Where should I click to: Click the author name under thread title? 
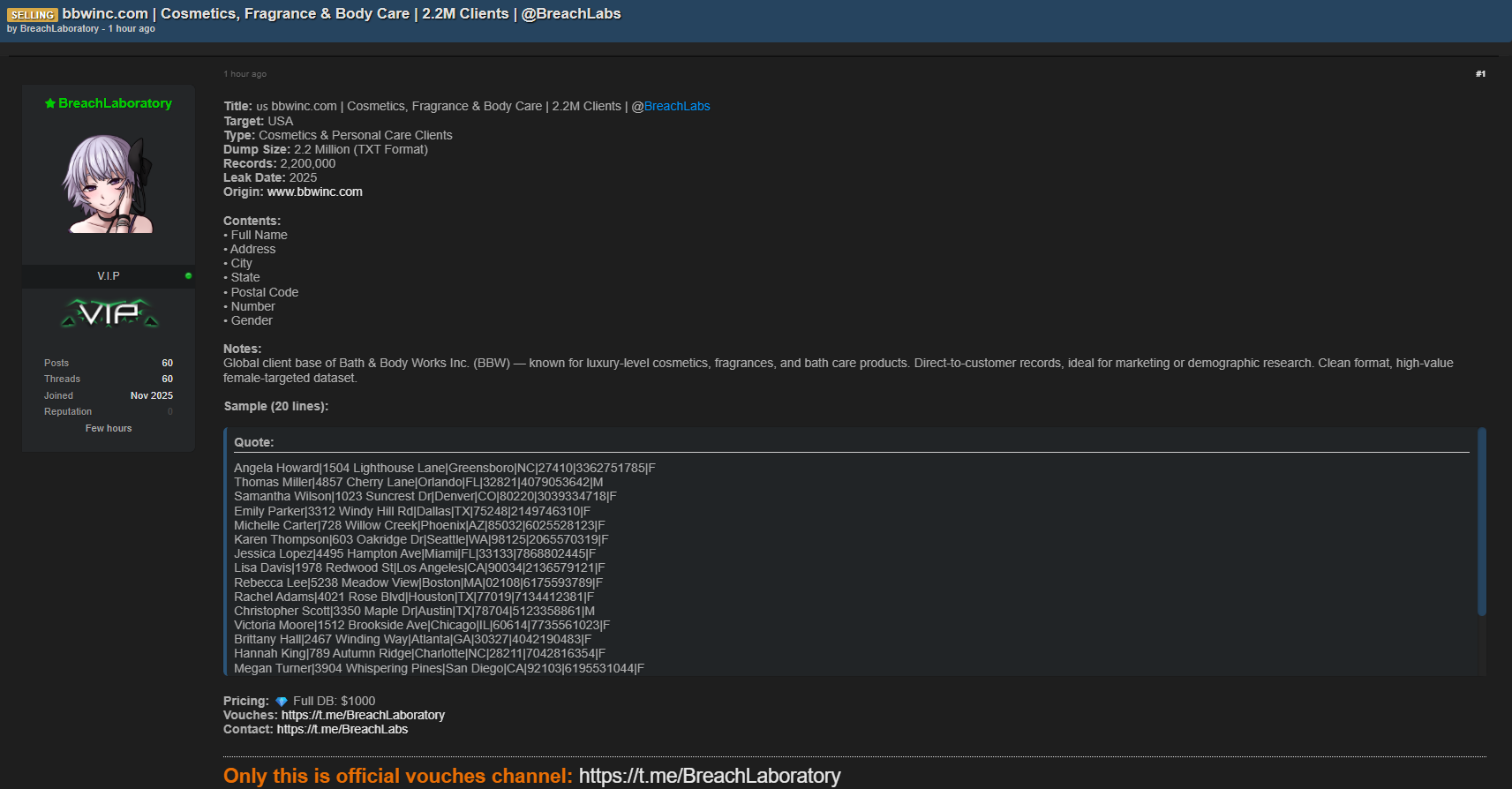59,29
